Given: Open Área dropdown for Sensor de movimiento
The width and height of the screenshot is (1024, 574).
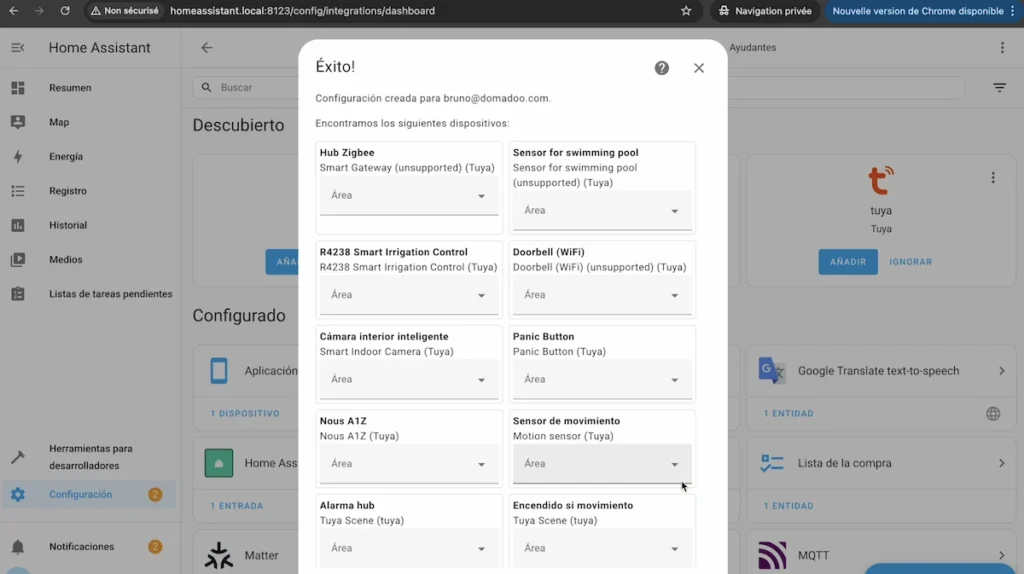Looking at the screenshot, I should [x=602, y=464].
